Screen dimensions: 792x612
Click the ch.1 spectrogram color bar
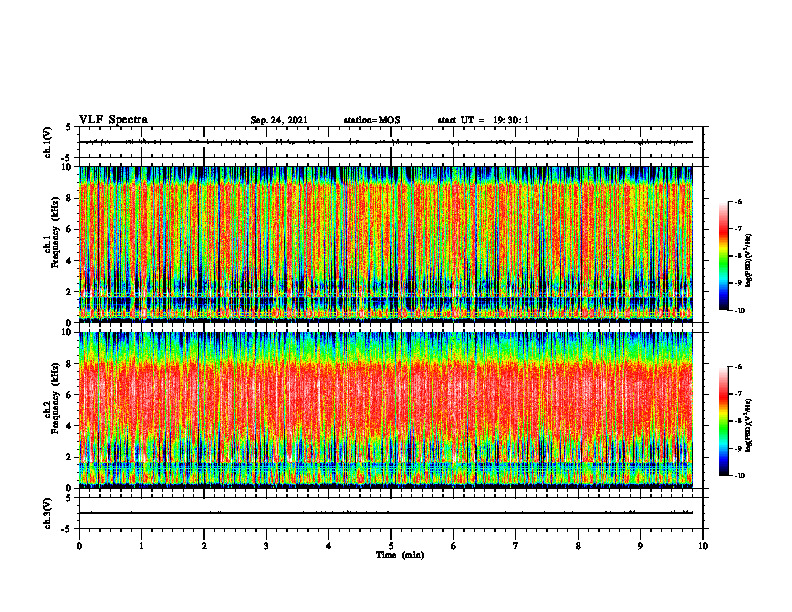tap(723, 256)
